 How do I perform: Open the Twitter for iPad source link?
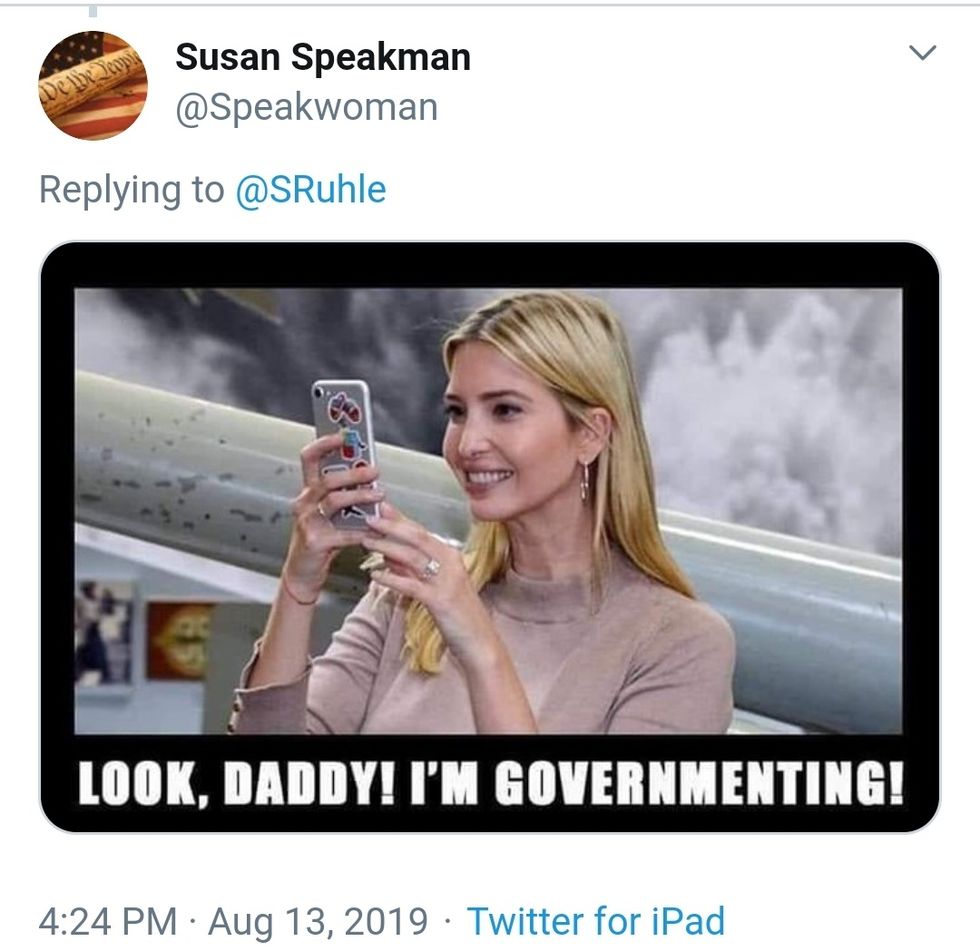click(596, 920)
